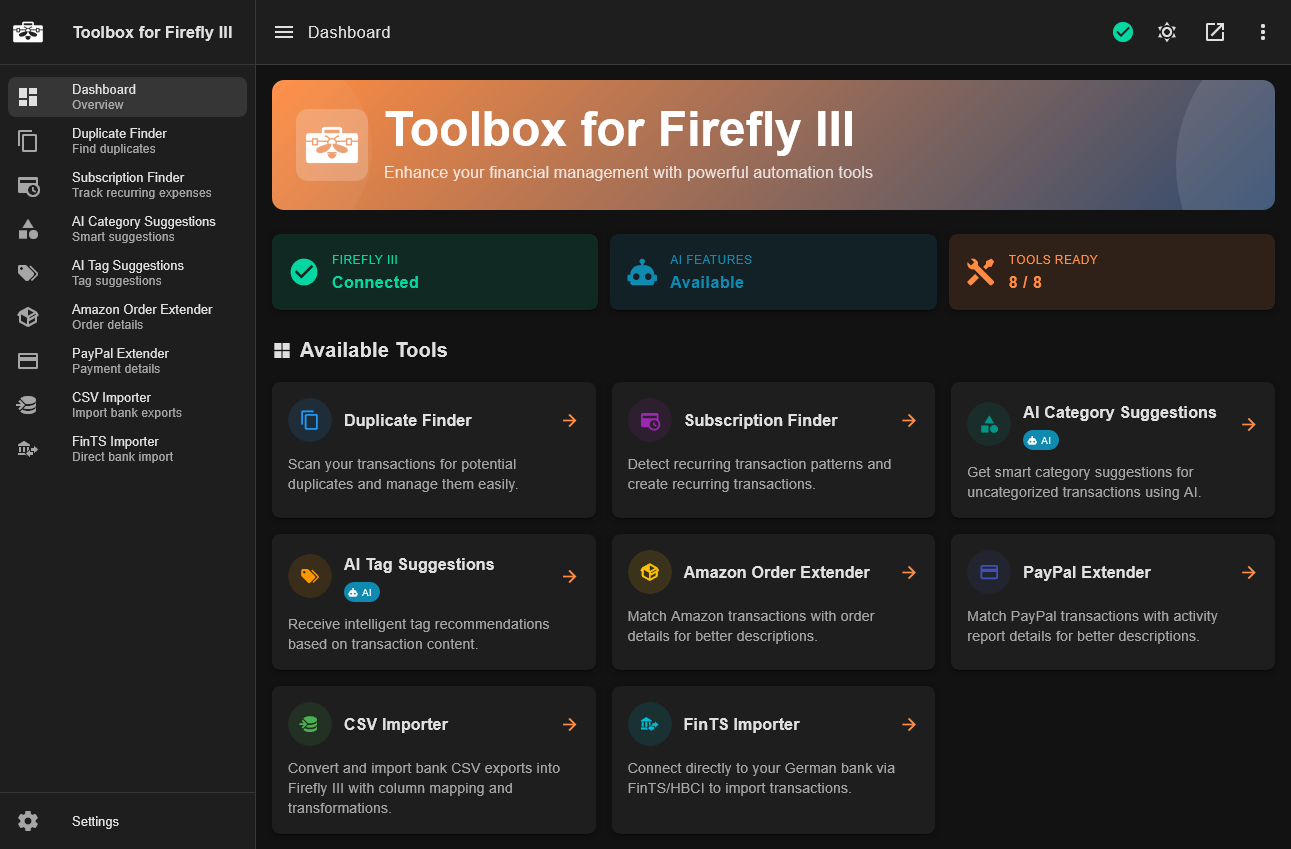This screenshot has width=1291, height=849.
Task: Toggle the hamburger menu icon
Action: [x=284, y=32]
